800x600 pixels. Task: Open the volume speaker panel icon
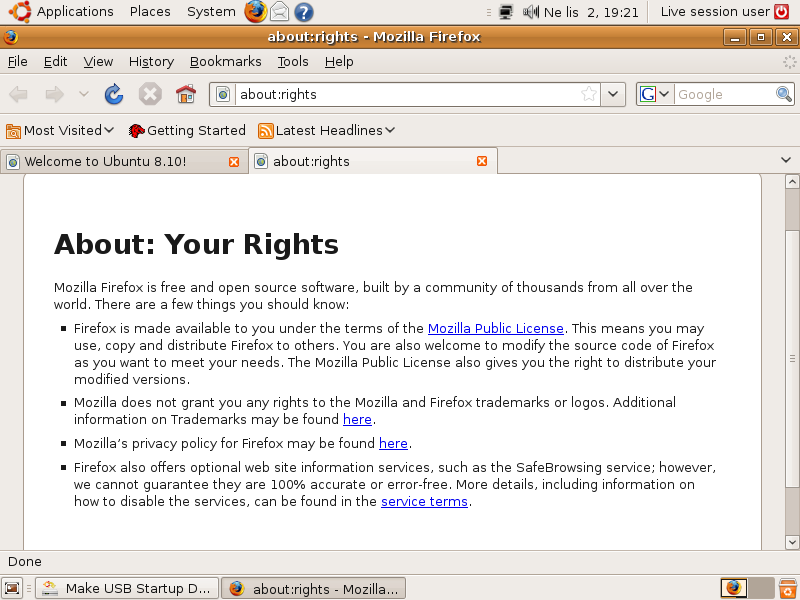tap(531, 12)
